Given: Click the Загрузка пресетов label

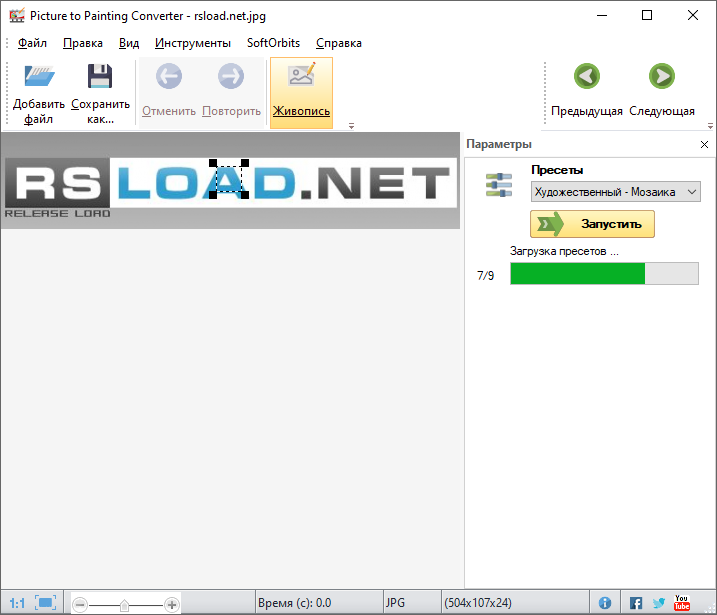Looking at the screenshot, I should coord(564,251).
